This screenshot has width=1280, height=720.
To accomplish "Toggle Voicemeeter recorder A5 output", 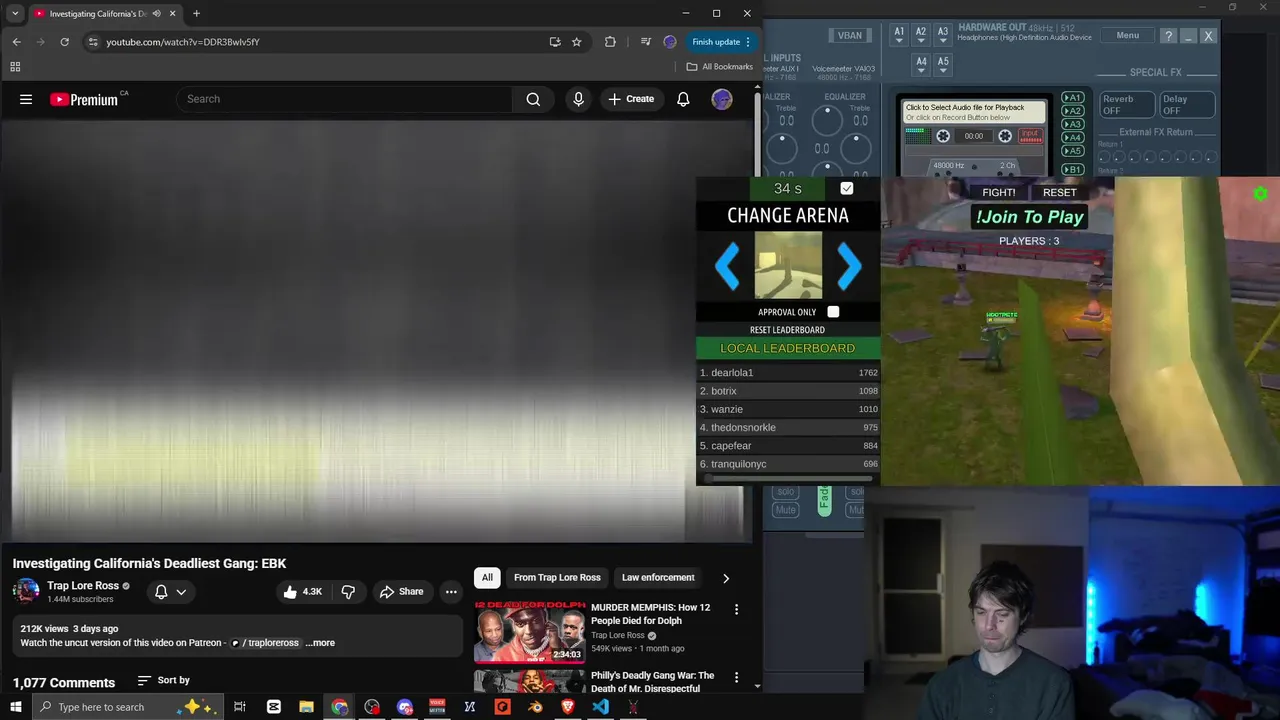I will pos(1072,150).
